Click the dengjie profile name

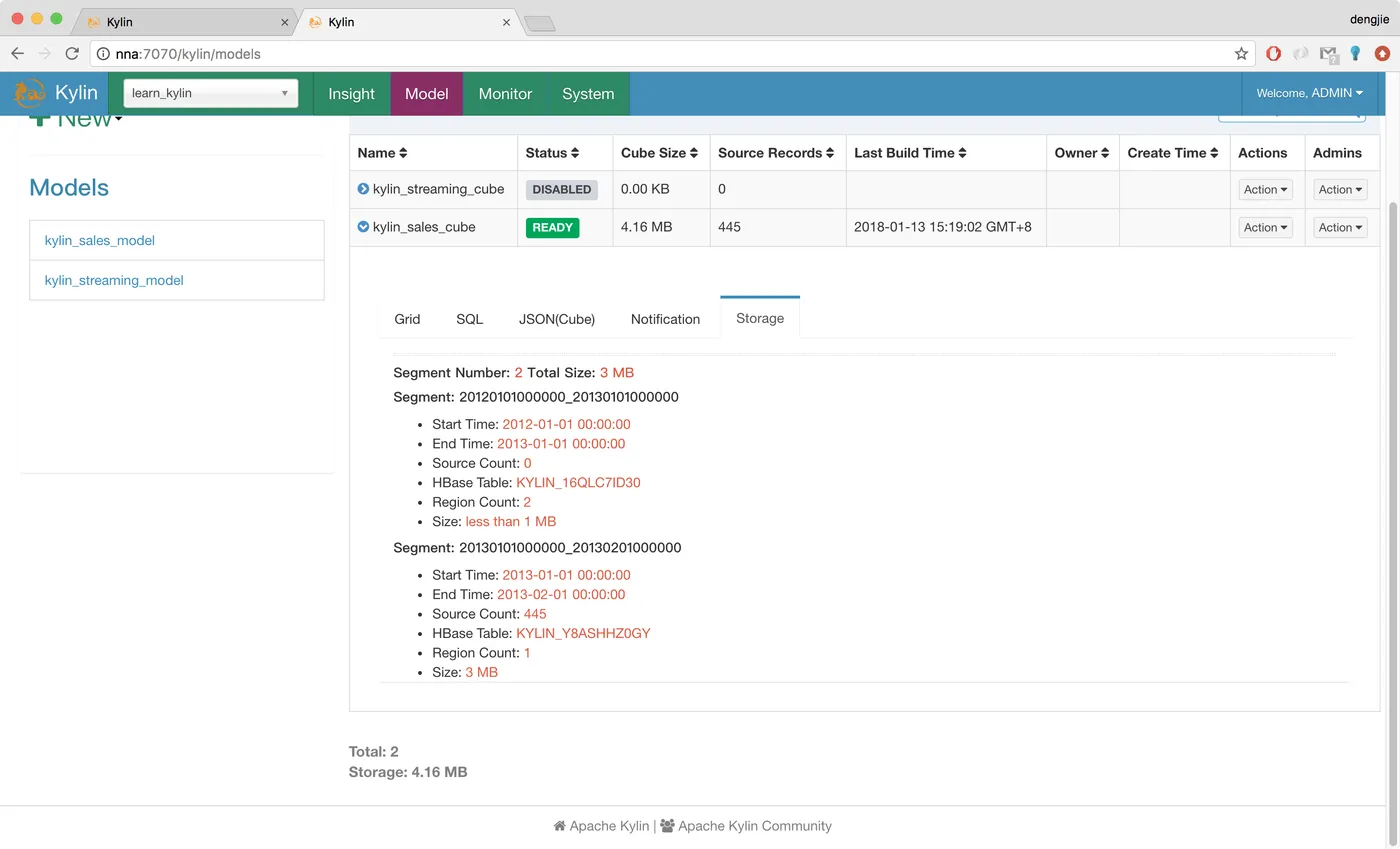click(x=1369, y=21)
